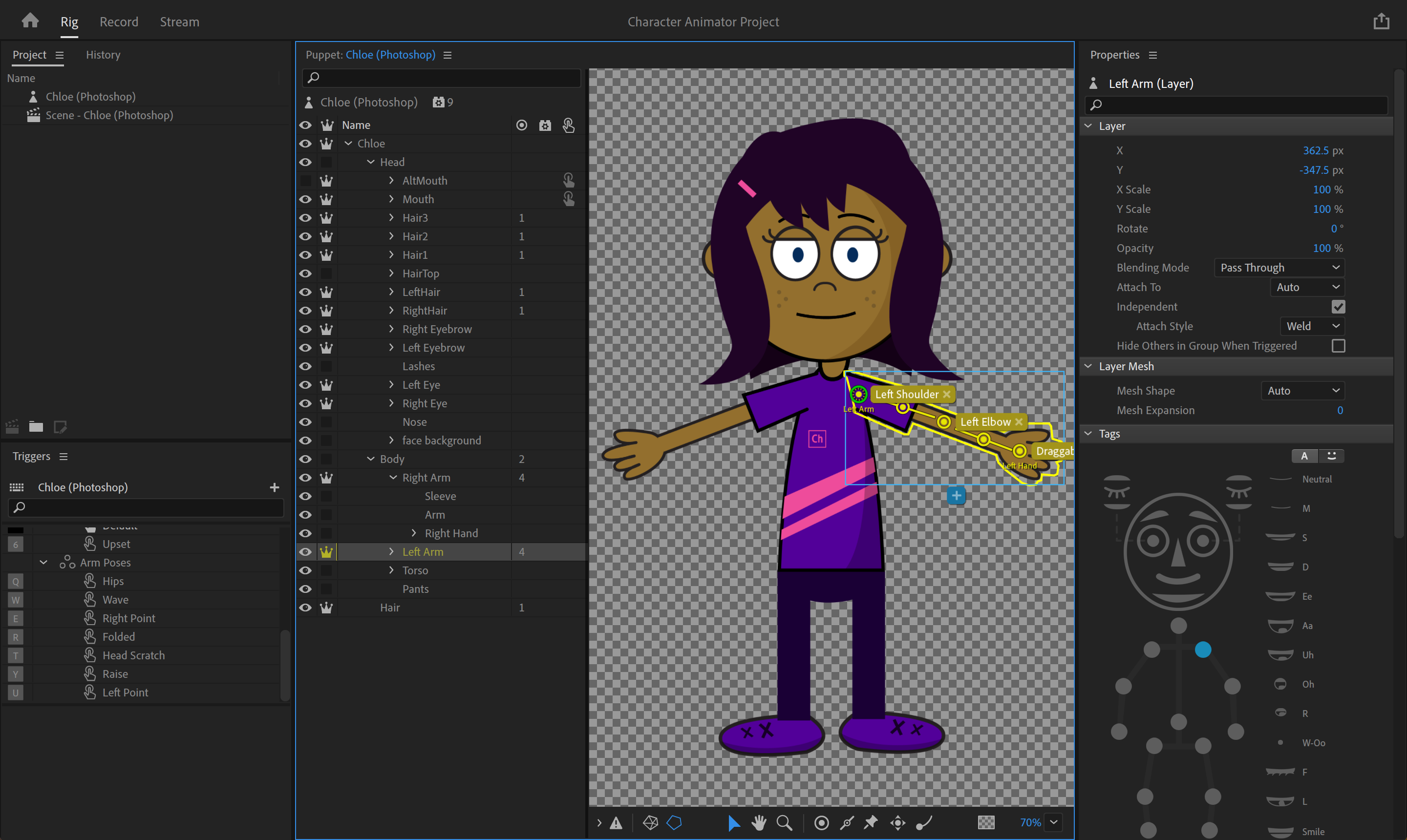
Task: Click the plus button to add layer
Action: tap(957, 495)
